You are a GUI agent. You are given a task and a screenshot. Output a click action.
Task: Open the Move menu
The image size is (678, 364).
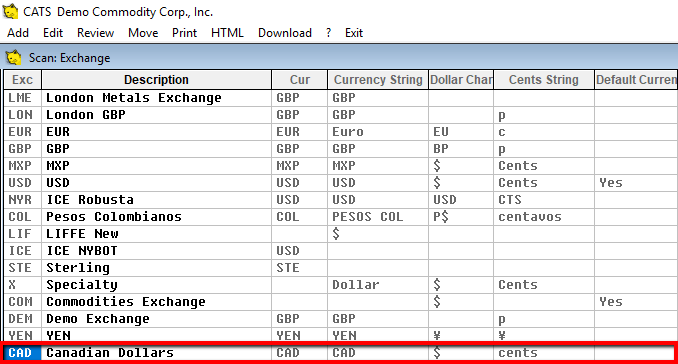[x=143, y=33]
